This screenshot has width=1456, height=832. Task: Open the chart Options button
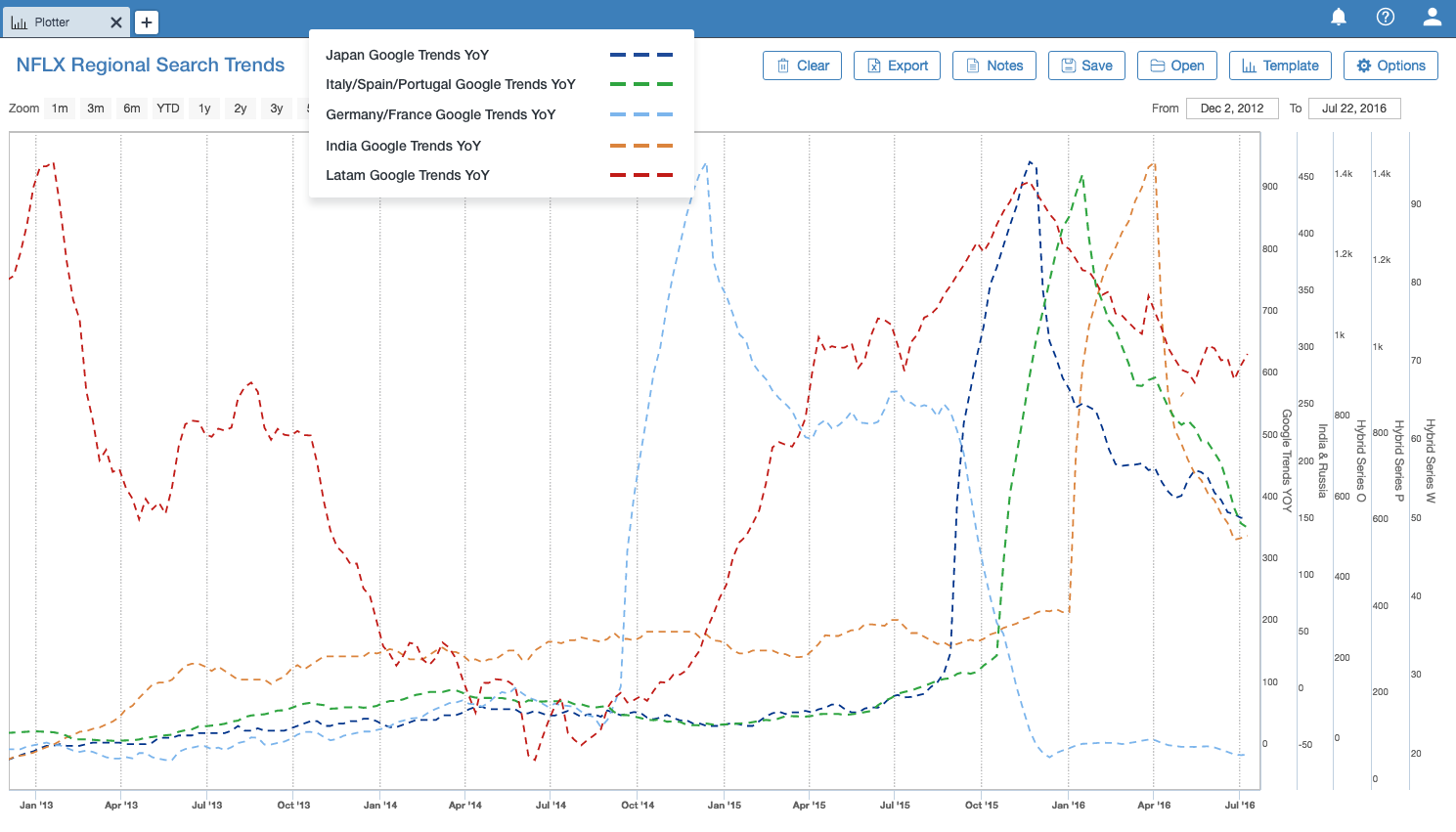coord(1390,66)
